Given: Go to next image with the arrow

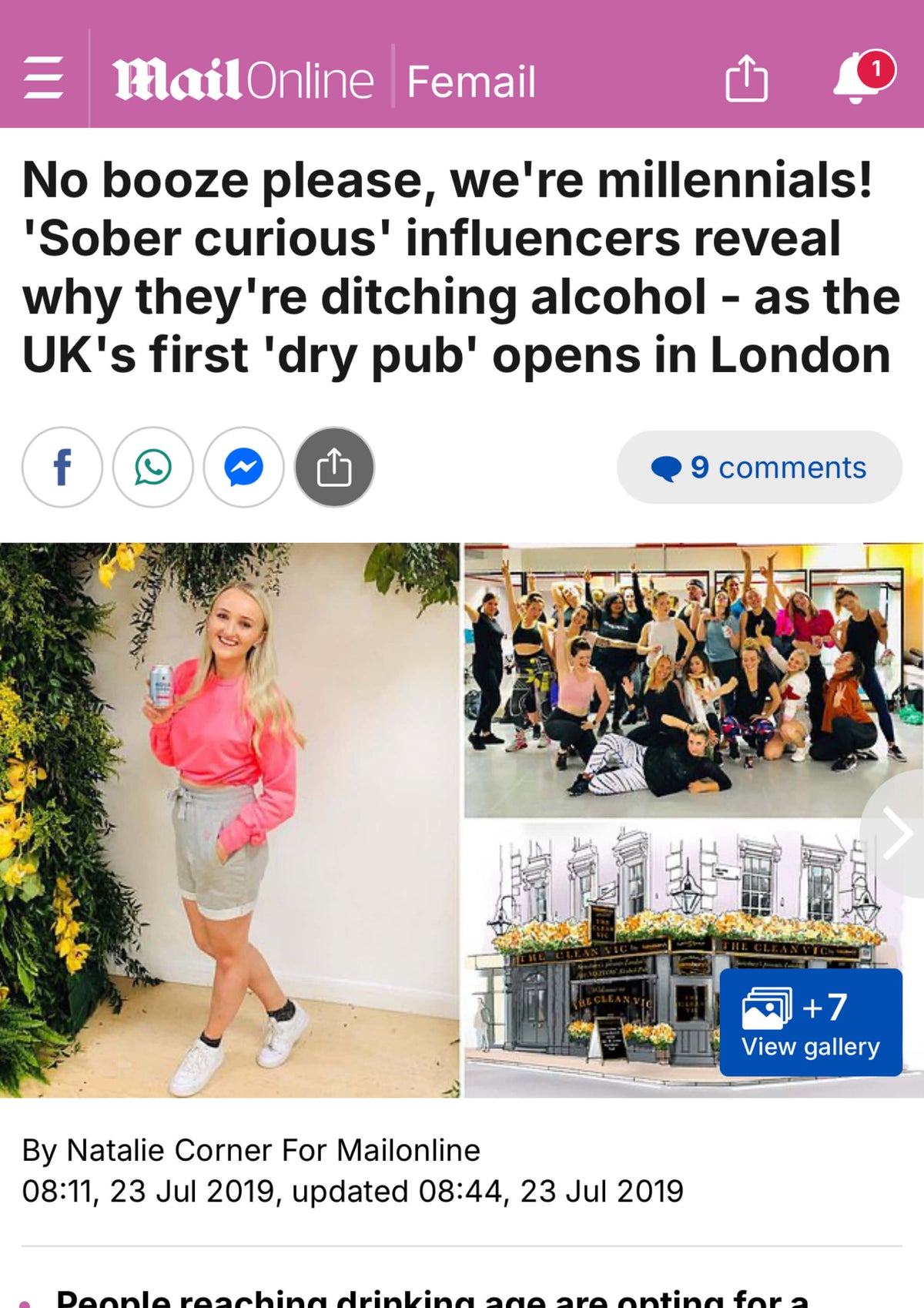Looking at the screenshot, I should 896,833.
